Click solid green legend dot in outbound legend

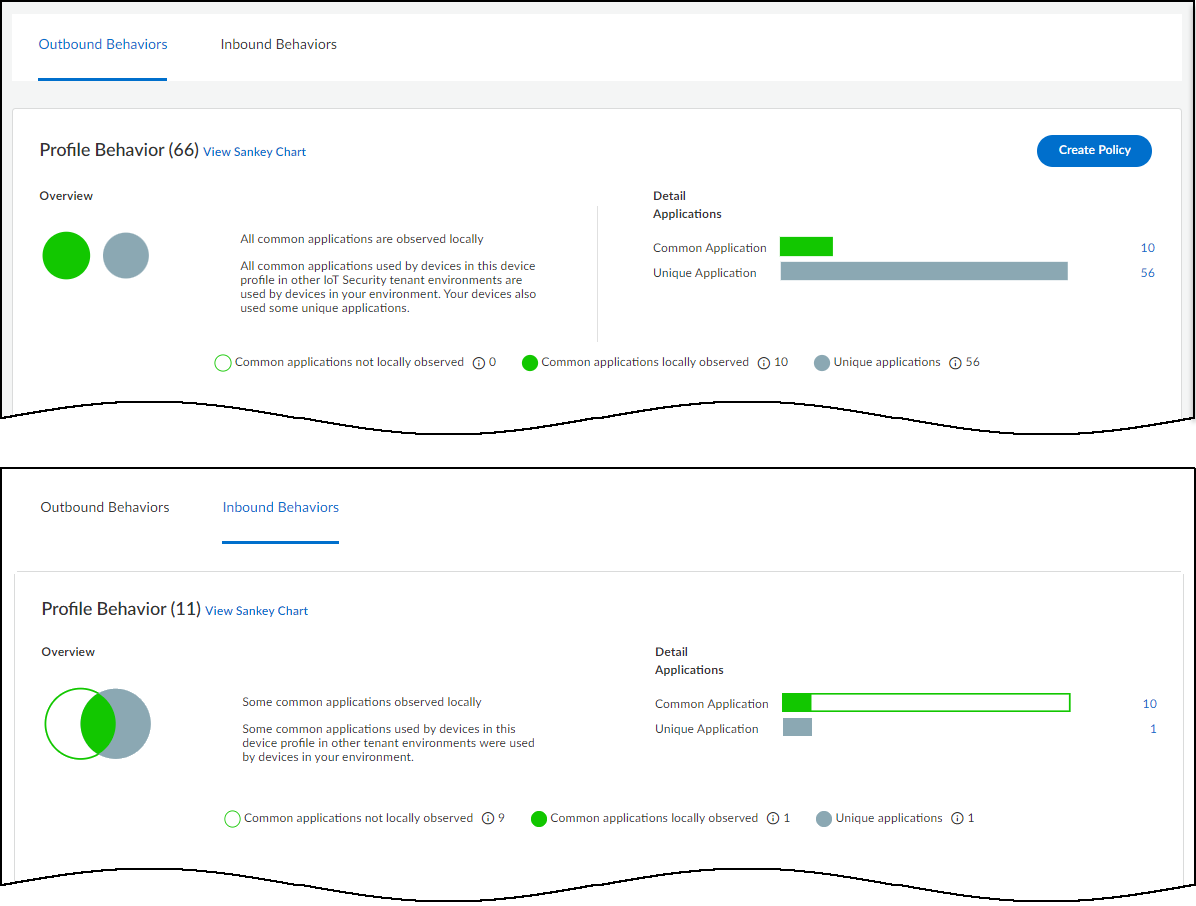[x=529, y=363]
